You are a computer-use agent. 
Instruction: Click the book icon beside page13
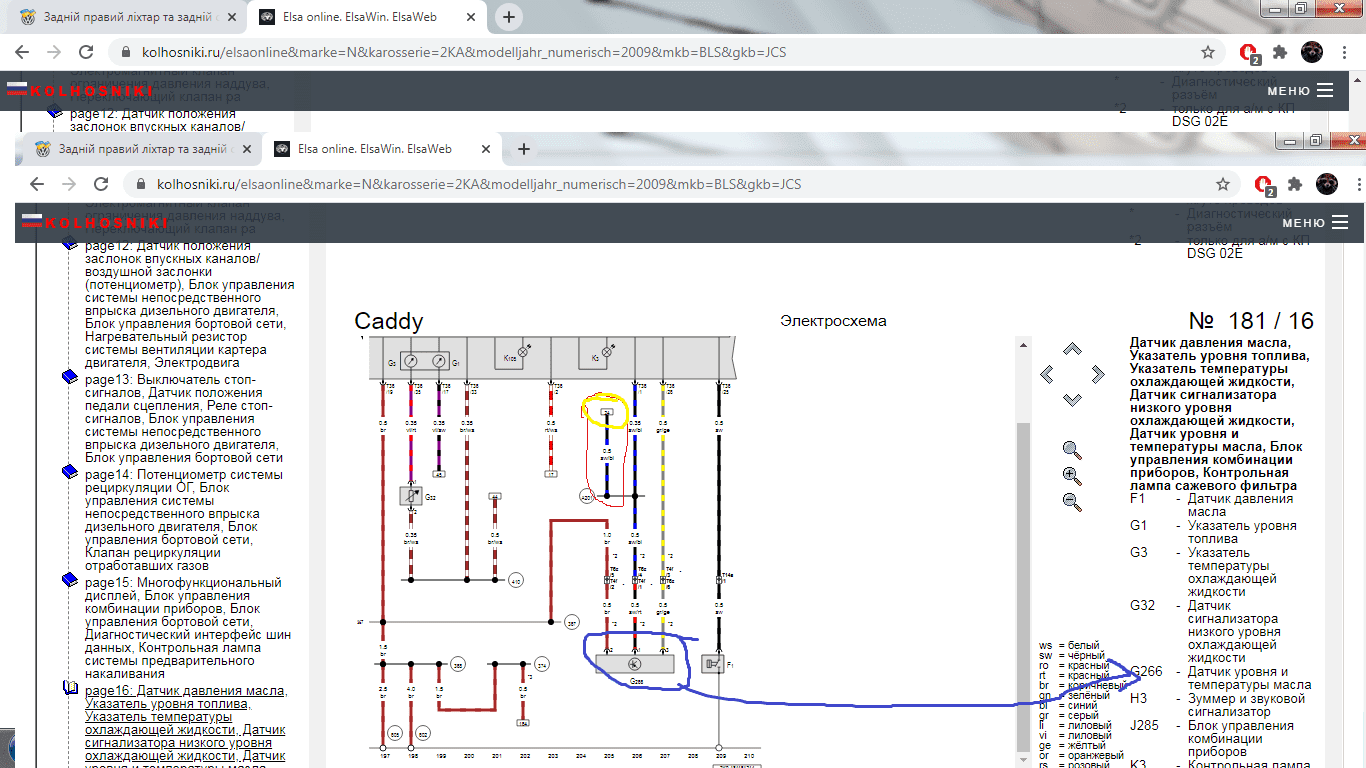[x=69, y=377]
